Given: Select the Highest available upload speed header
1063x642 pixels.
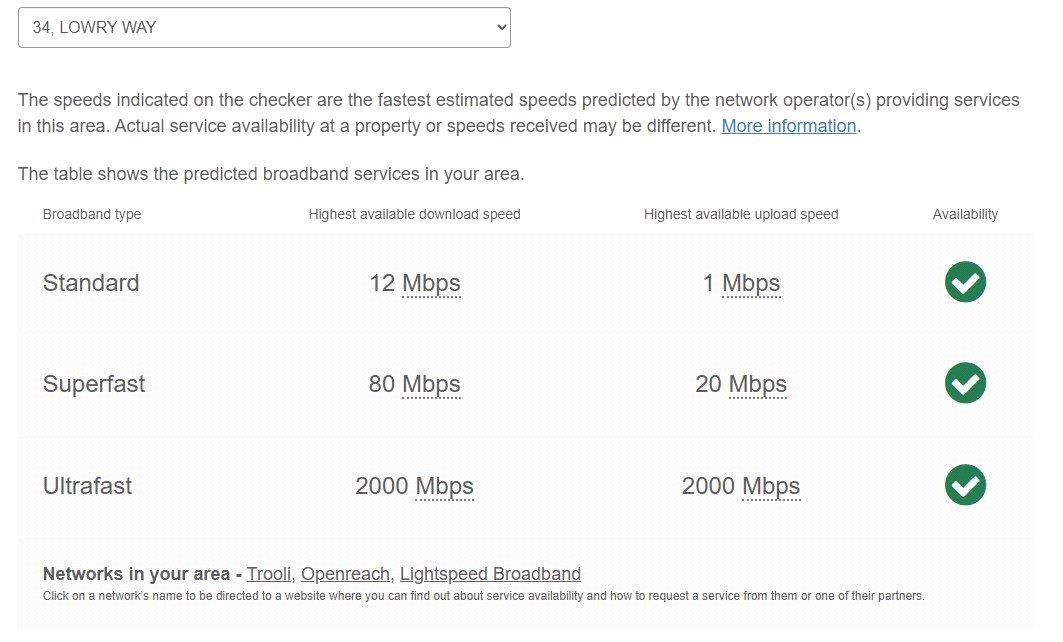Looking at the screenshot, I should coord(741,214).
